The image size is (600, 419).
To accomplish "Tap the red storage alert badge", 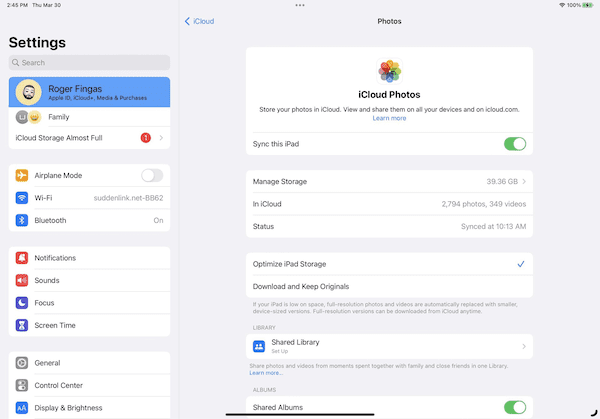I will click(146, 138).
